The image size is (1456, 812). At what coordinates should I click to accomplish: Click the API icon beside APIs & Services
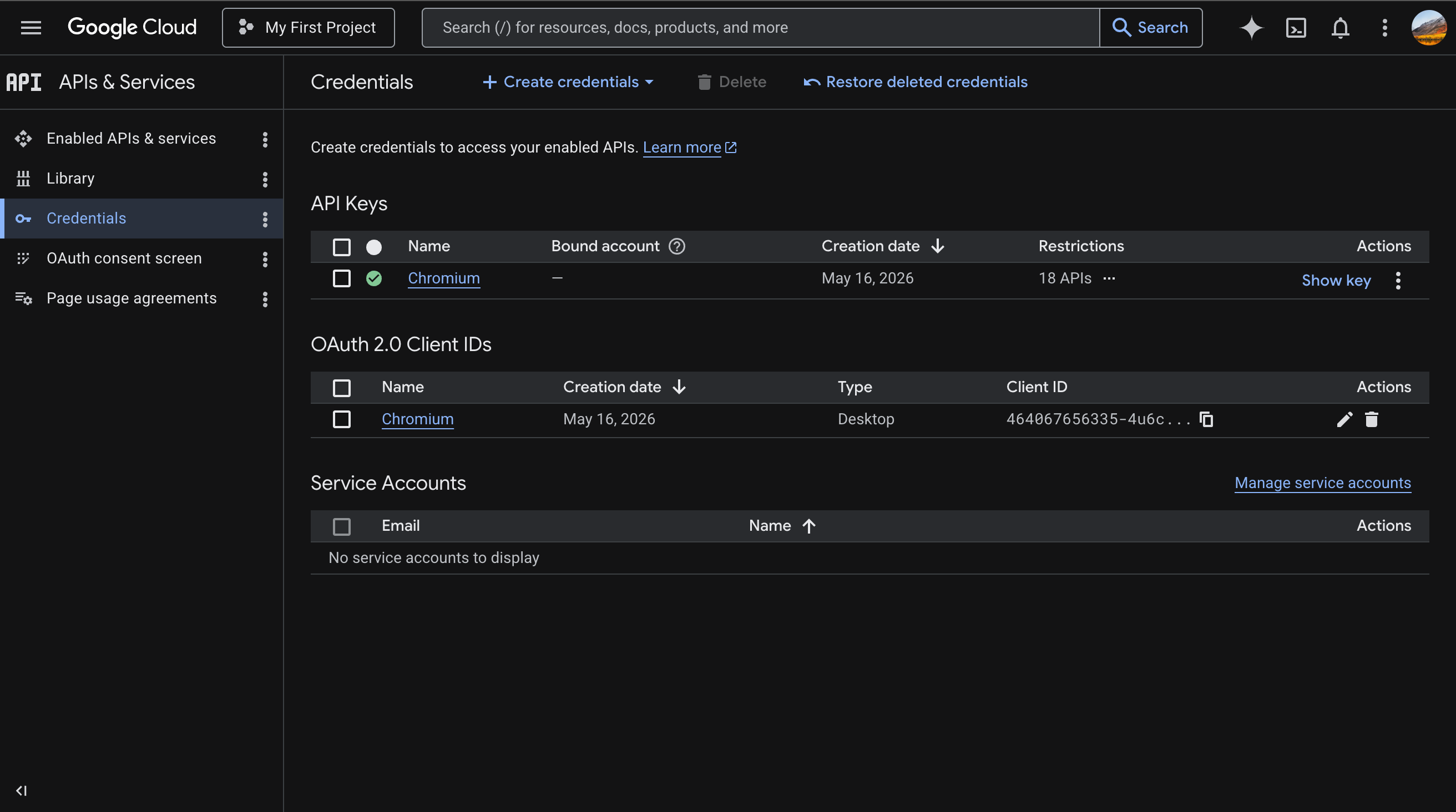pyautogui.click(x=24, y=82)
